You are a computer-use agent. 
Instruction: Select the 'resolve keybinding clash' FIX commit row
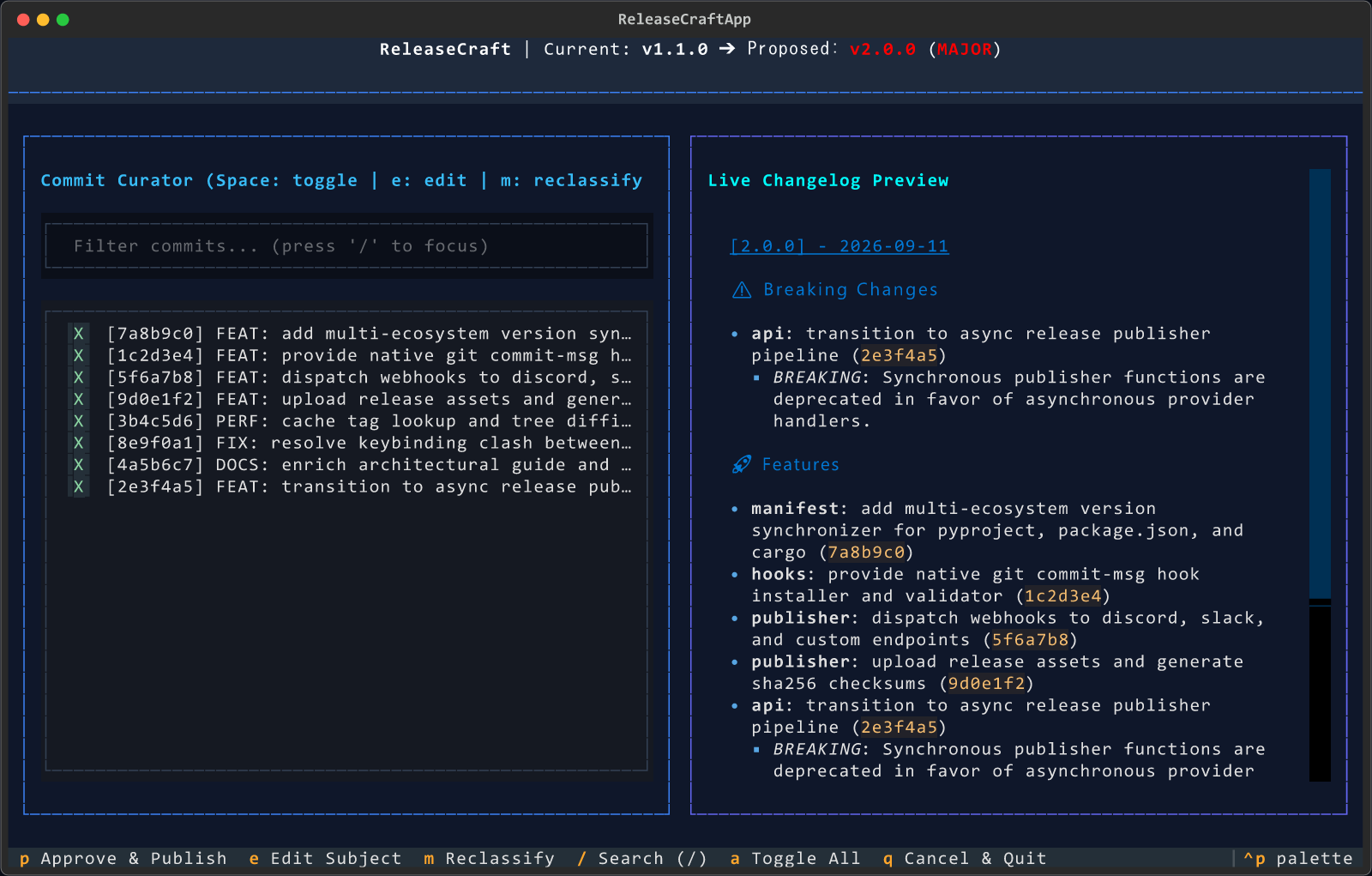[346, 443]
